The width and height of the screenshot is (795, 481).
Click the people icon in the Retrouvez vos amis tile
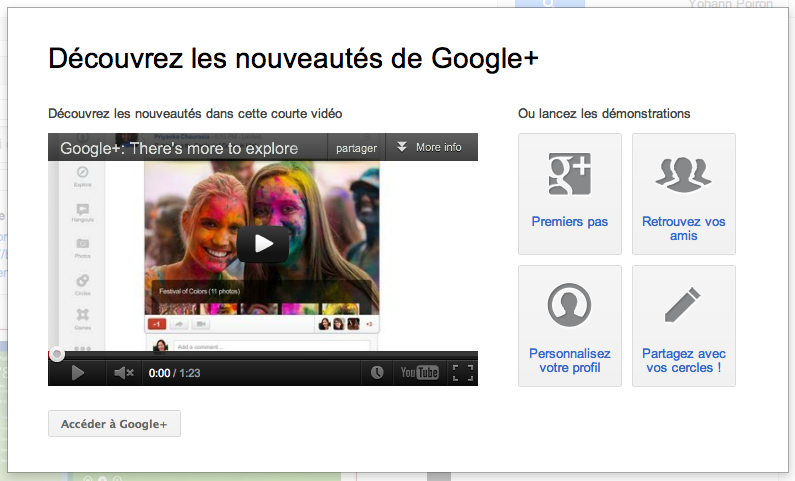pos(683,174)
